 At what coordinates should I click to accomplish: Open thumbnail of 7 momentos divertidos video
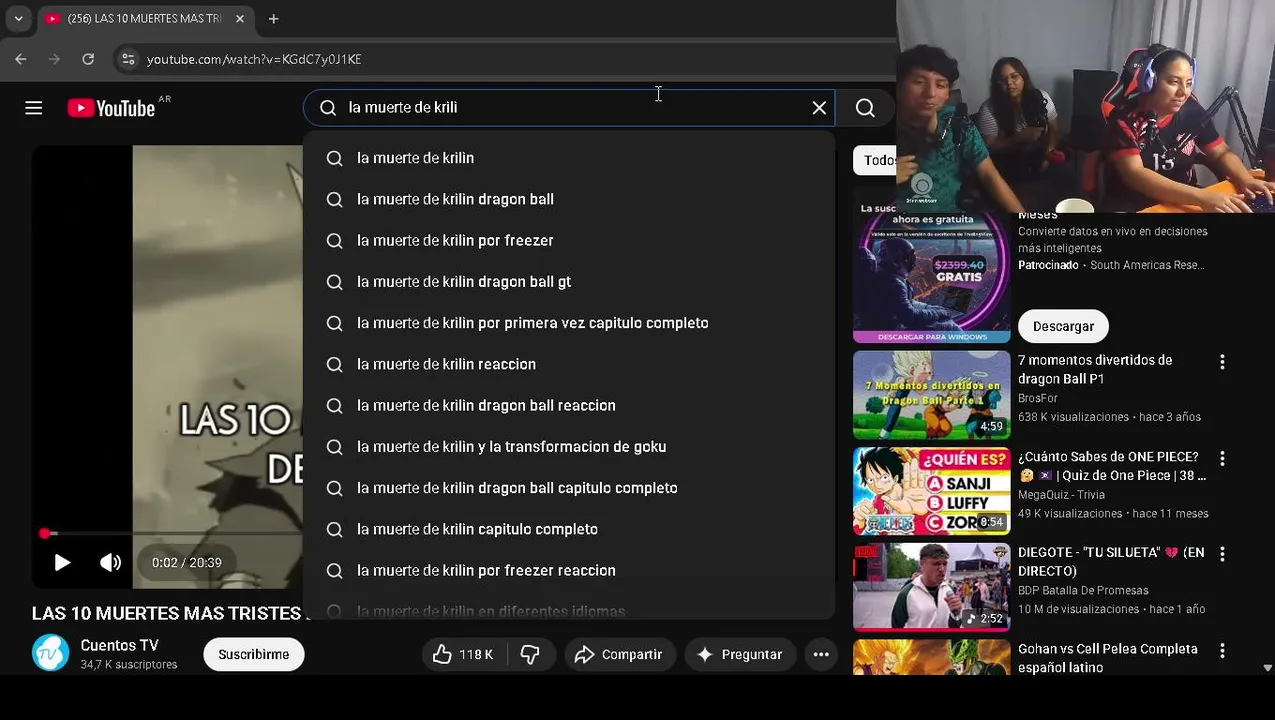tap(932, 395)
